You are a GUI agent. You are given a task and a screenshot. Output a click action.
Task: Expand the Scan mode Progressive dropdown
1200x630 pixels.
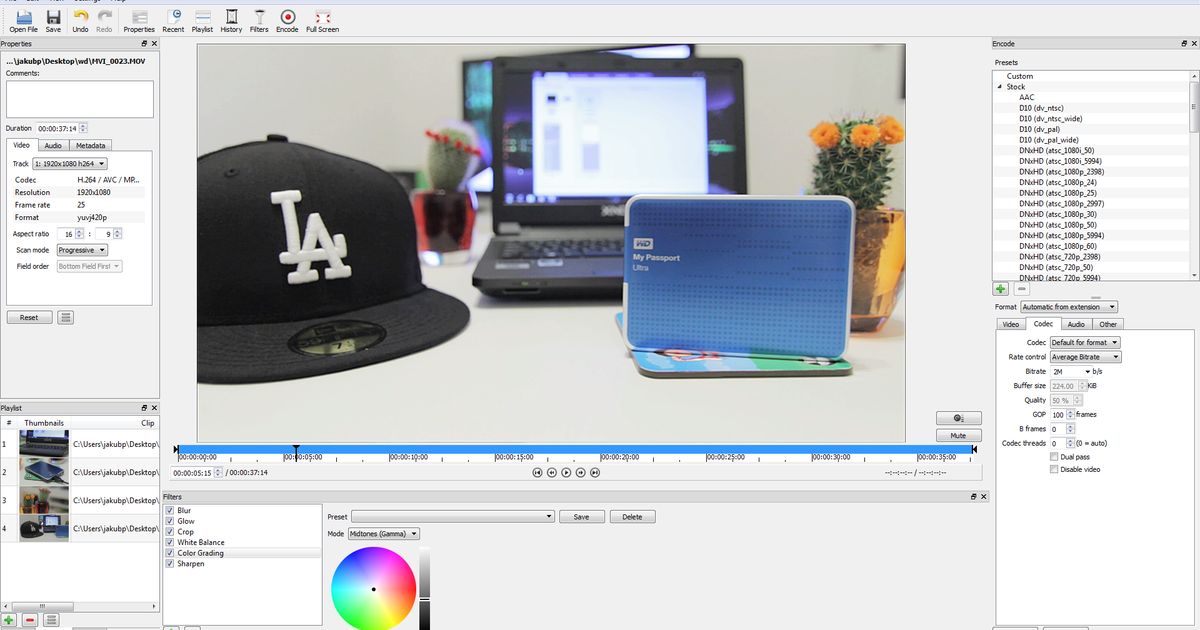(x=80, y=250)
